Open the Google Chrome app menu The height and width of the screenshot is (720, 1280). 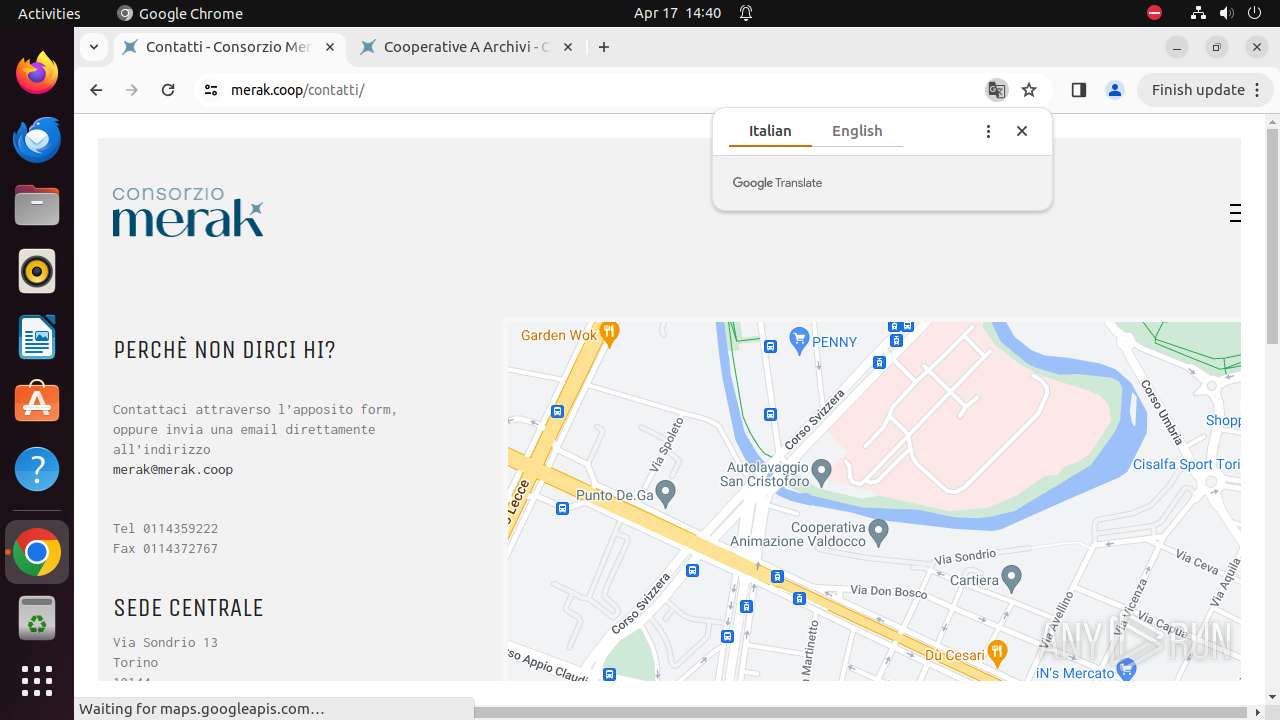click(x=180, y=13)
